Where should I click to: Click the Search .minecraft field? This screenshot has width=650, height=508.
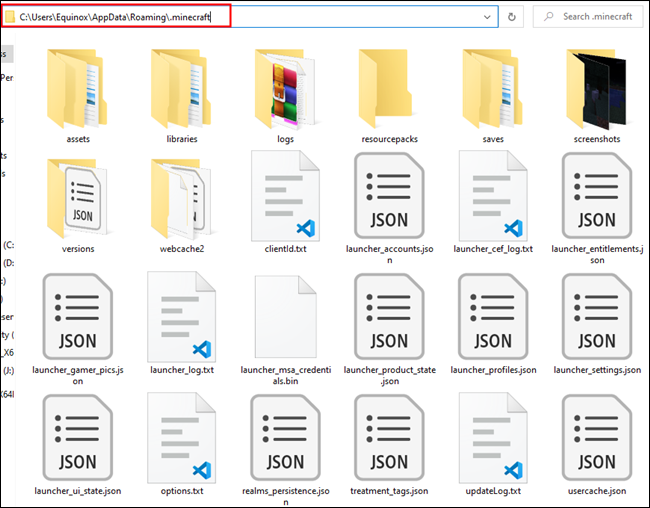[588, 17]
